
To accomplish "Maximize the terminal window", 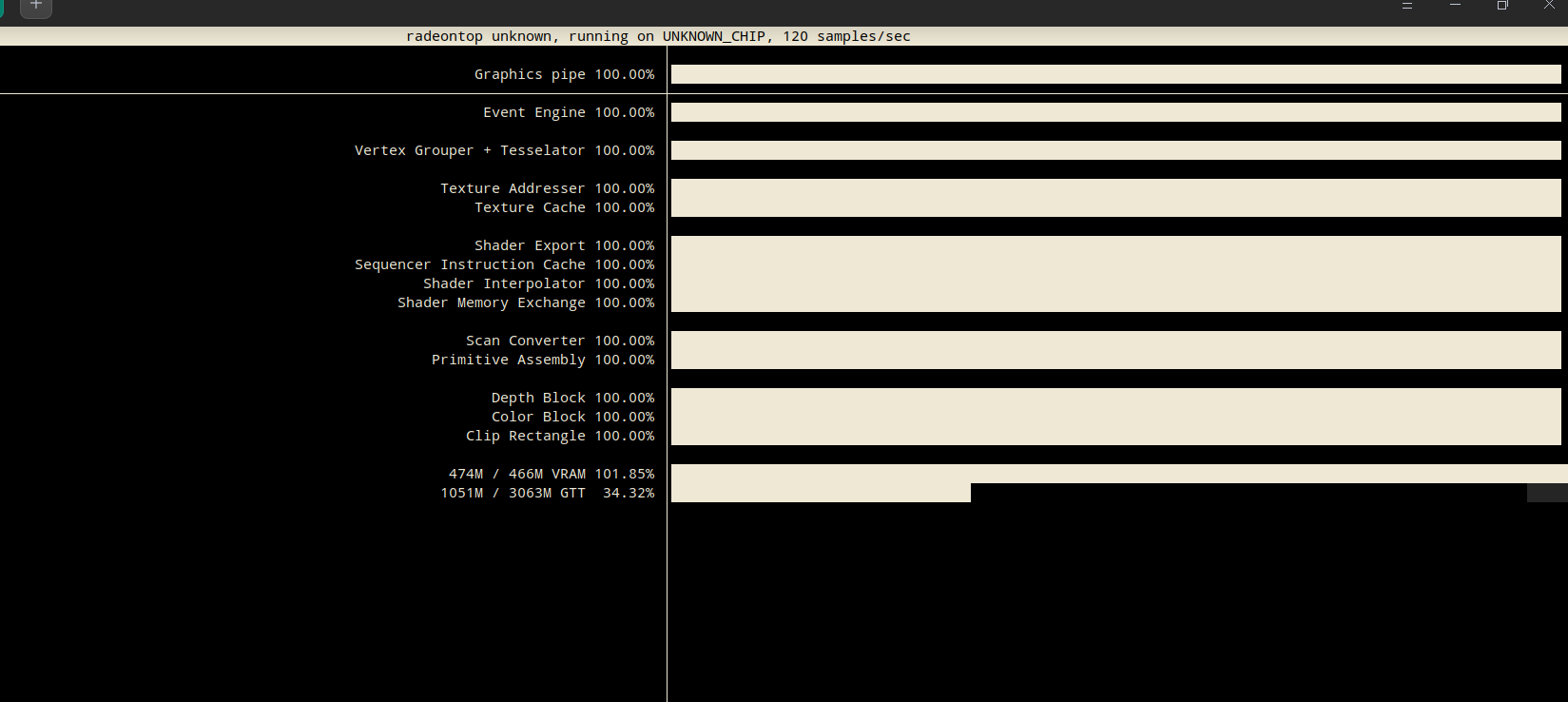I will coord(1502,6).
